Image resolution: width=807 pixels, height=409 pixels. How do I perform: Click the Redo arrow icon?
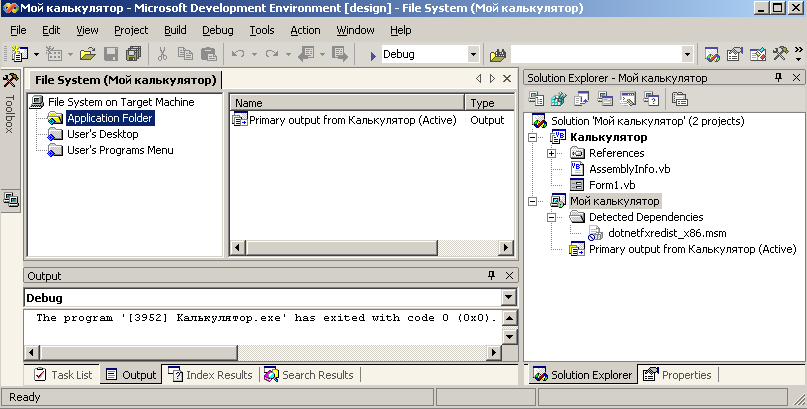click(272, 54)
